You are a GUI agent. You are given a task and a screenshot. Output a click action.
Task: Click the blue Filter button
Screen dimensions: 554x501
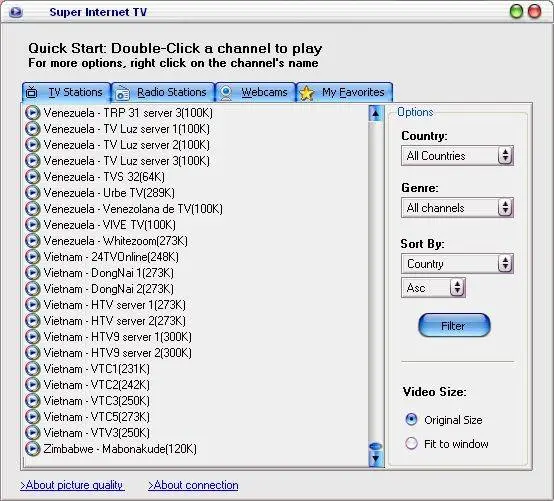point(454,325)
